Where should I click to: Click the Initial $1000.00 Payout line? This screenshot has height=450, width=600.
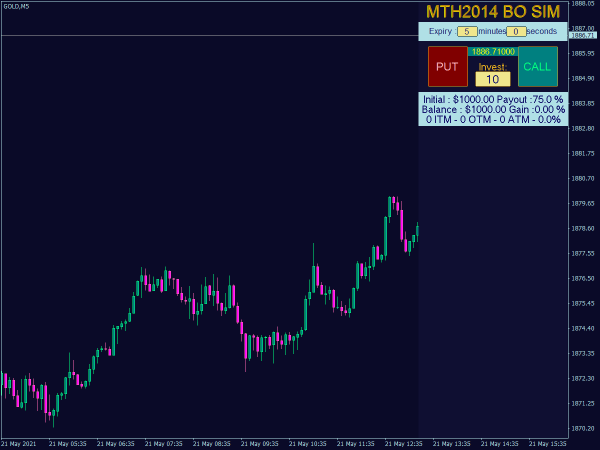pos(493,99)
